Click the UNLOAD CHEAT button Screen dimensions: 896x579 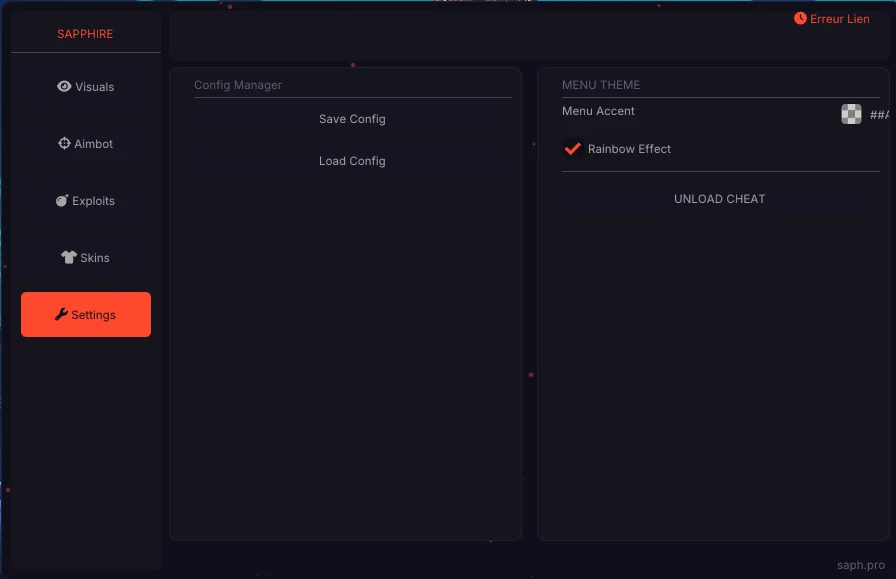(720, 199)
